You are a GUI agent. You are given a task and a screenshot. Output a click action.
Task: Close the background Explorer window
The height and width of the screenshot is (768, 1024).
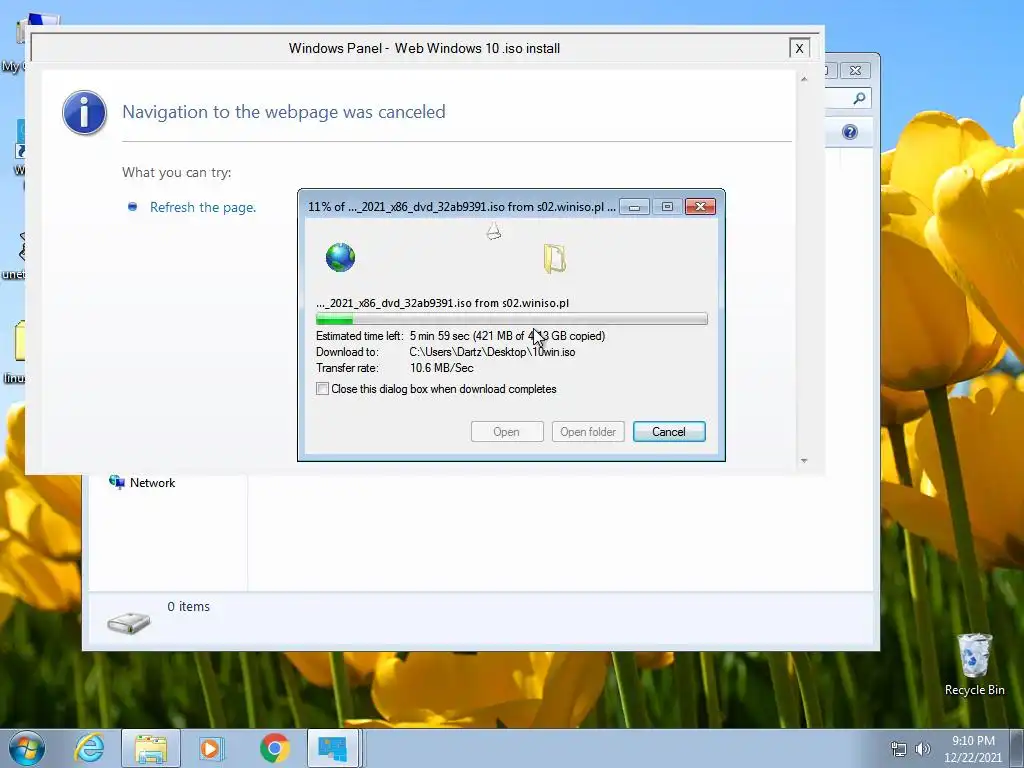point(856,71)
